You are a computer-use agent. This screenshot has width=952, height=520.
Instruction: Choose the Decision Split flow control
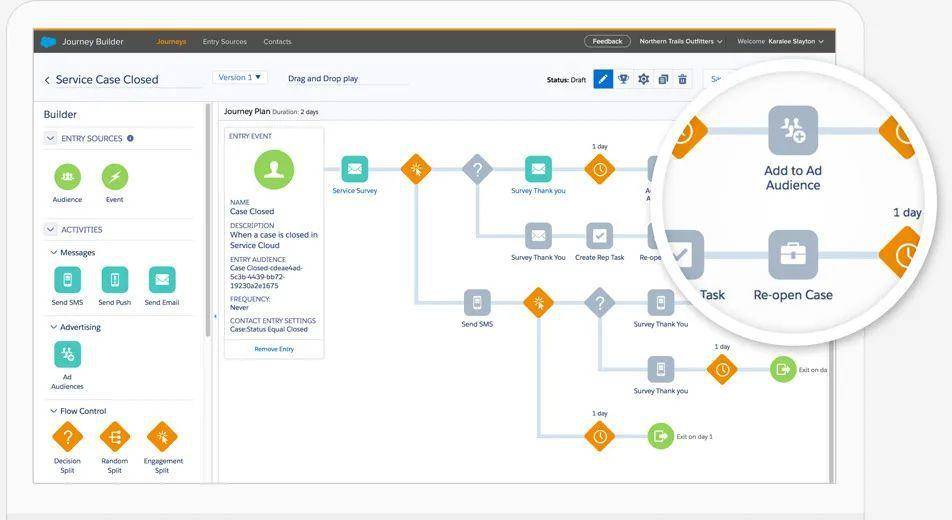tap(67, 437)
